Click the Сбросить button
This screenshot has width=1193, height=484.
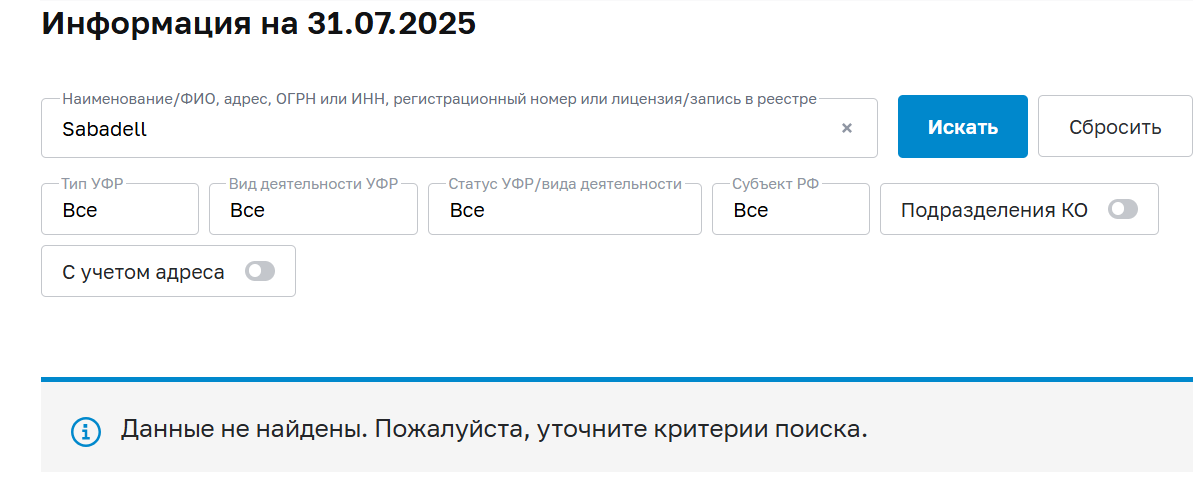[1115, 127]
